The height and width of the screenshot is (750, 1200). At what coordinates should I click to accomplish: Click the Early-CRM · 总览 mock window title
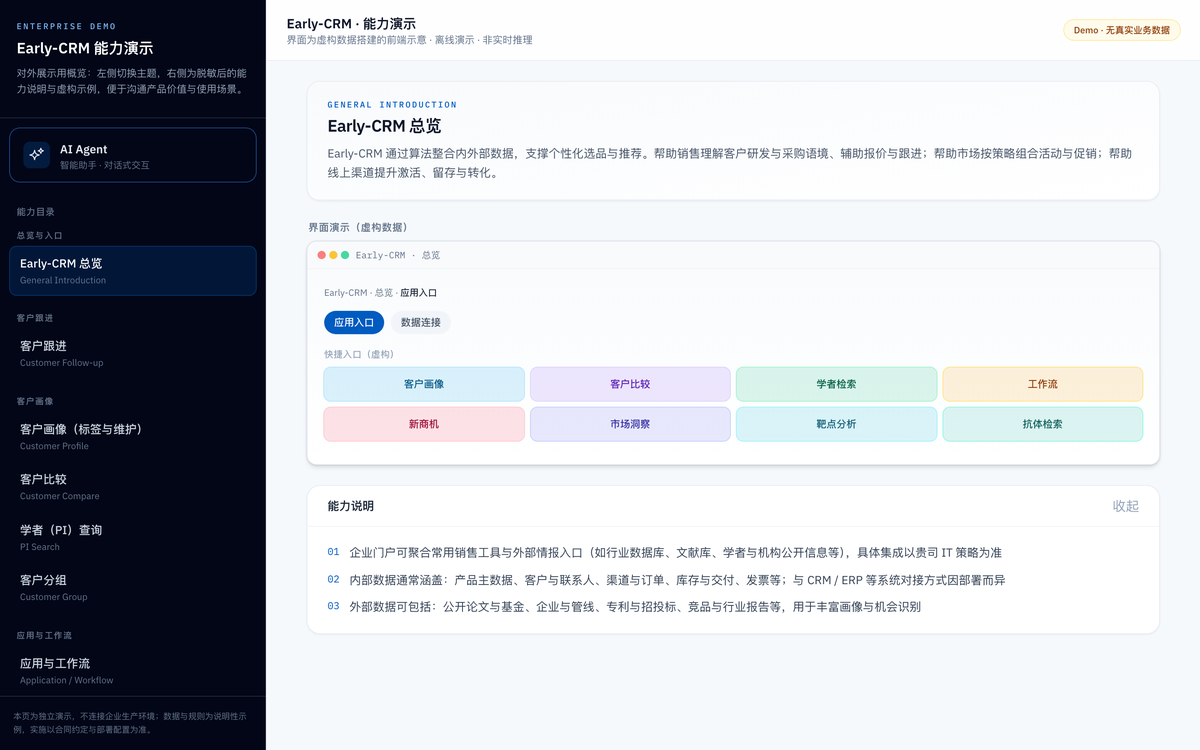(398, 255)
